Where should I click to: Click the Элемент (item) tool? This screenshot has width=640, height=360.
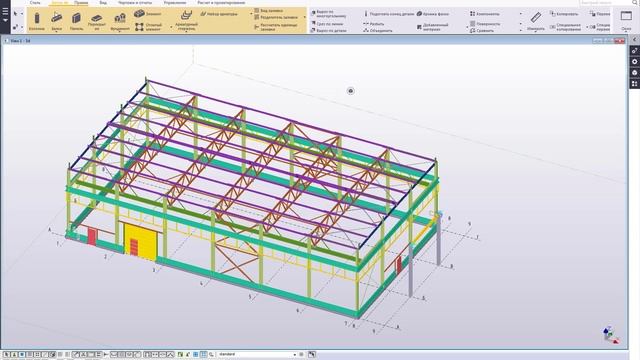[x=147, y=14]
